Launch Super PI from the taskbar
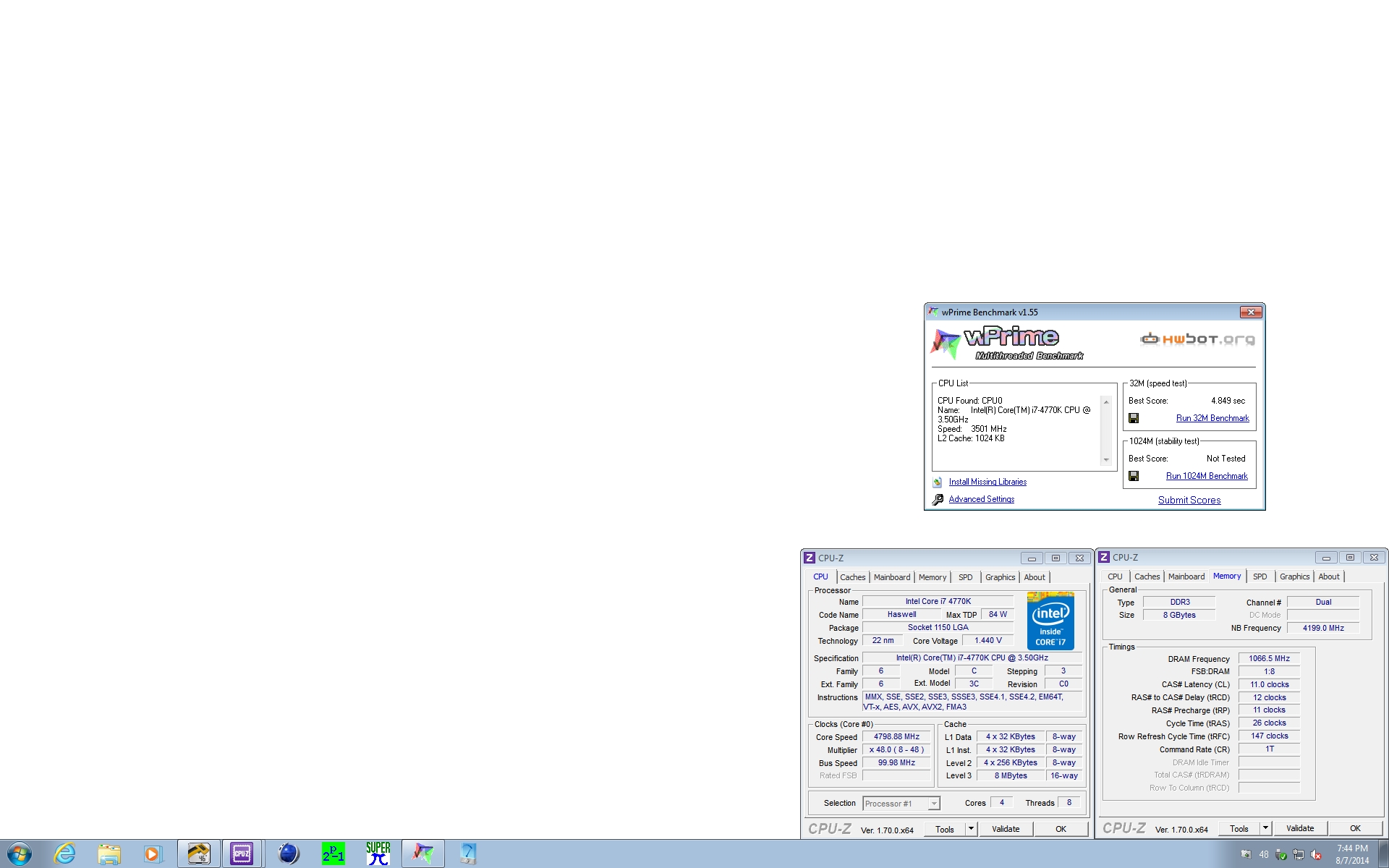This screenshot has height=868, width=1389. tap(378, 854)
